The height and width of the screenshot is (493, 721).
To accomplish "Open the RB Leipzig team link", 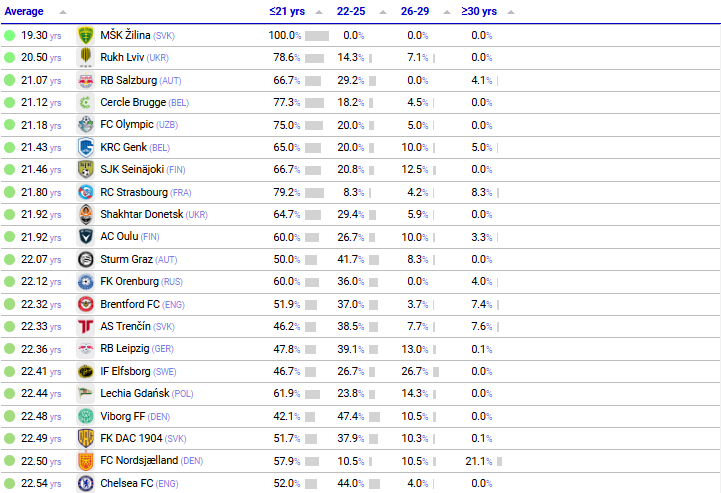I will click(128, 349).
